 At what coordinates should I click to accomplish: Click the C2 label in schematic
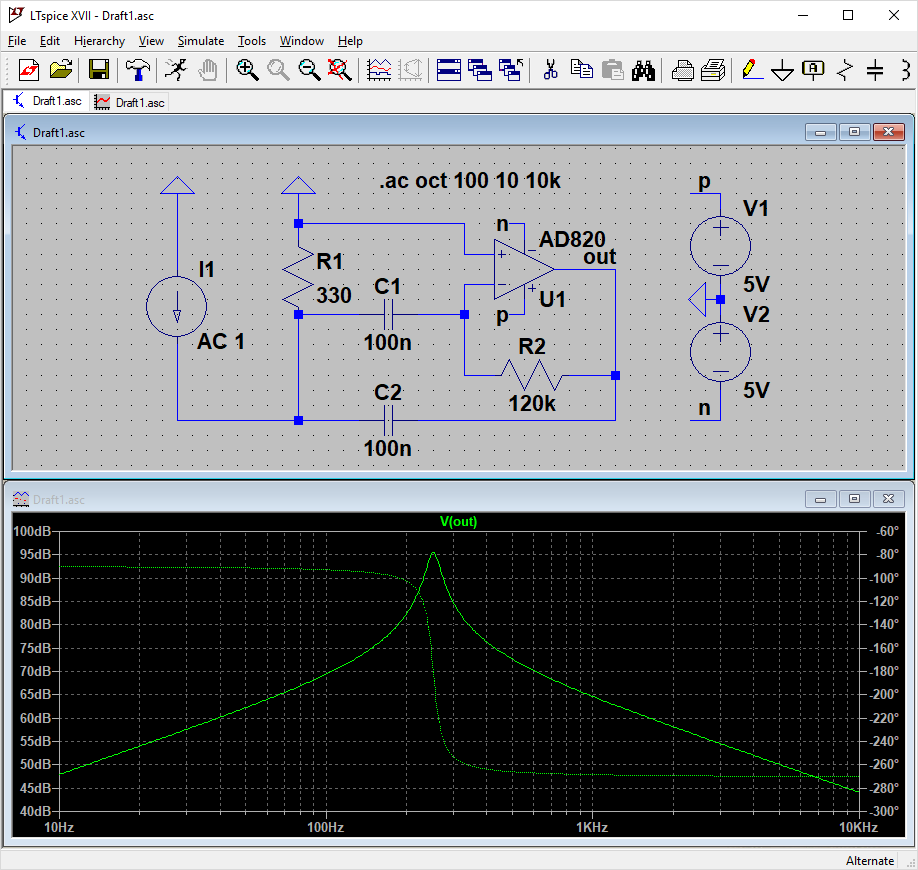[x=388, y=392]
